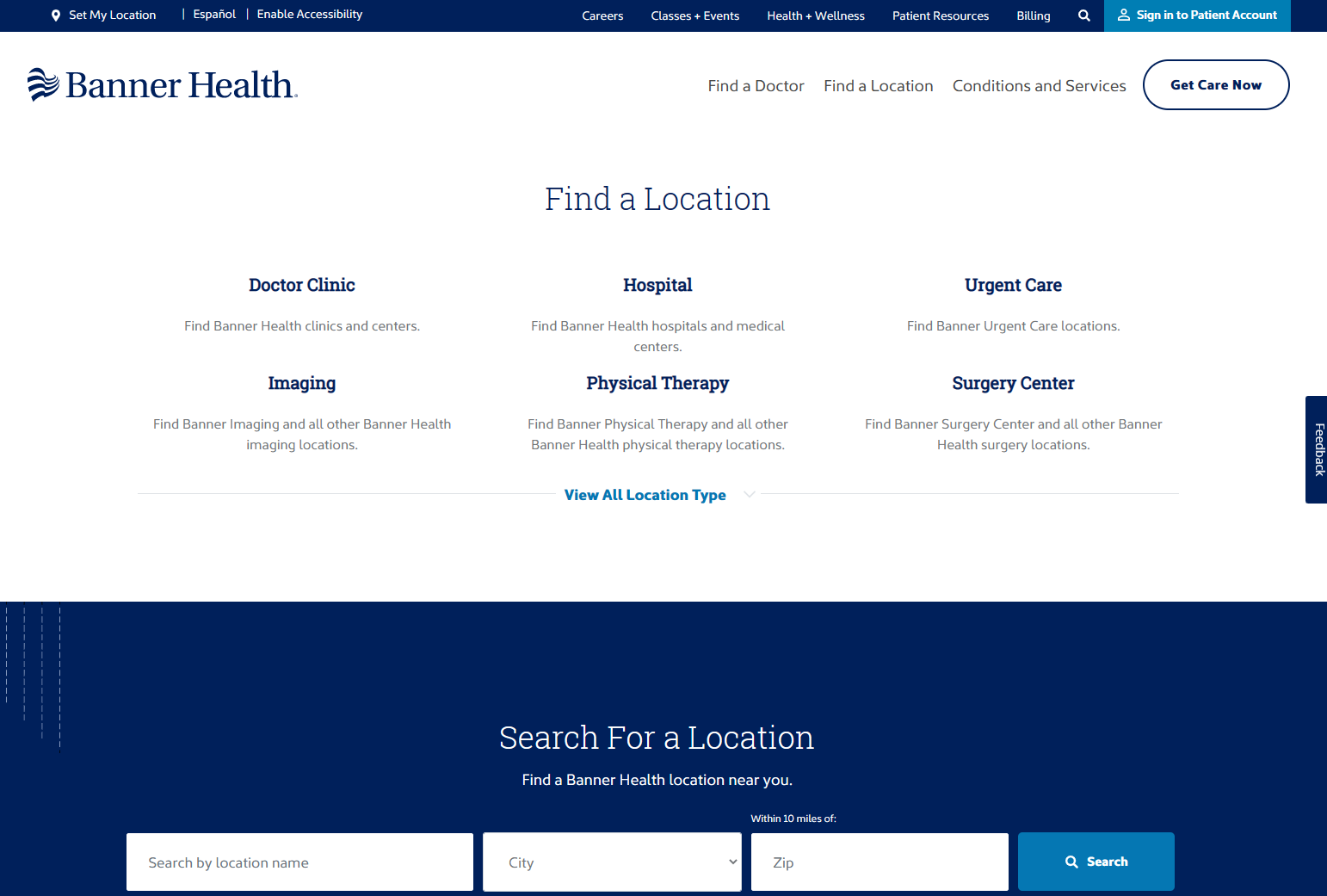Click the magnifier icon inside the Search button
This screenshot has height=896, width=1327.
[x=1071, y=861]
